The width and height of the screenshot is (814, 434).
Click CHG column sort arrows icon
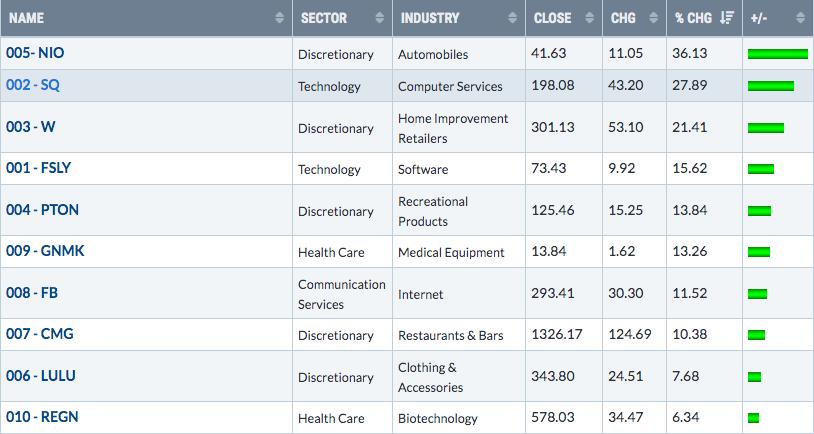coord(651,18)
